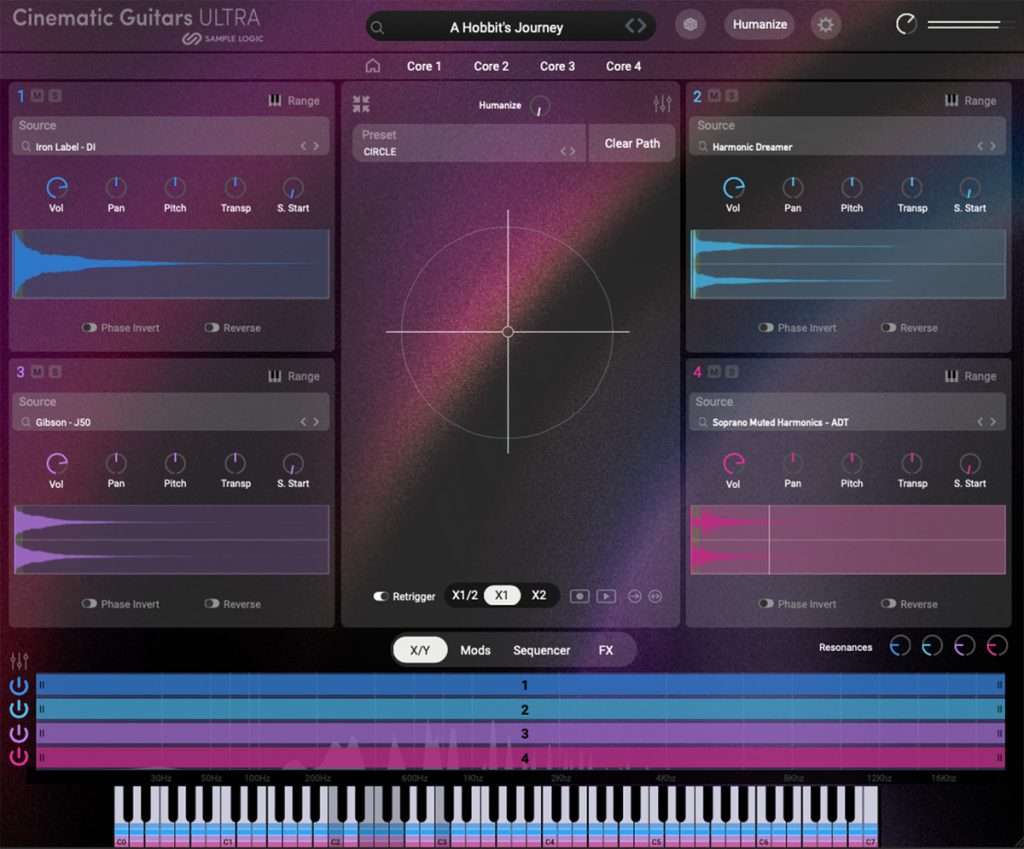Click the power icon for layer 1 strip
Image resolution: width=1024 pixels, height=849 pixels.
coord(19,686)
